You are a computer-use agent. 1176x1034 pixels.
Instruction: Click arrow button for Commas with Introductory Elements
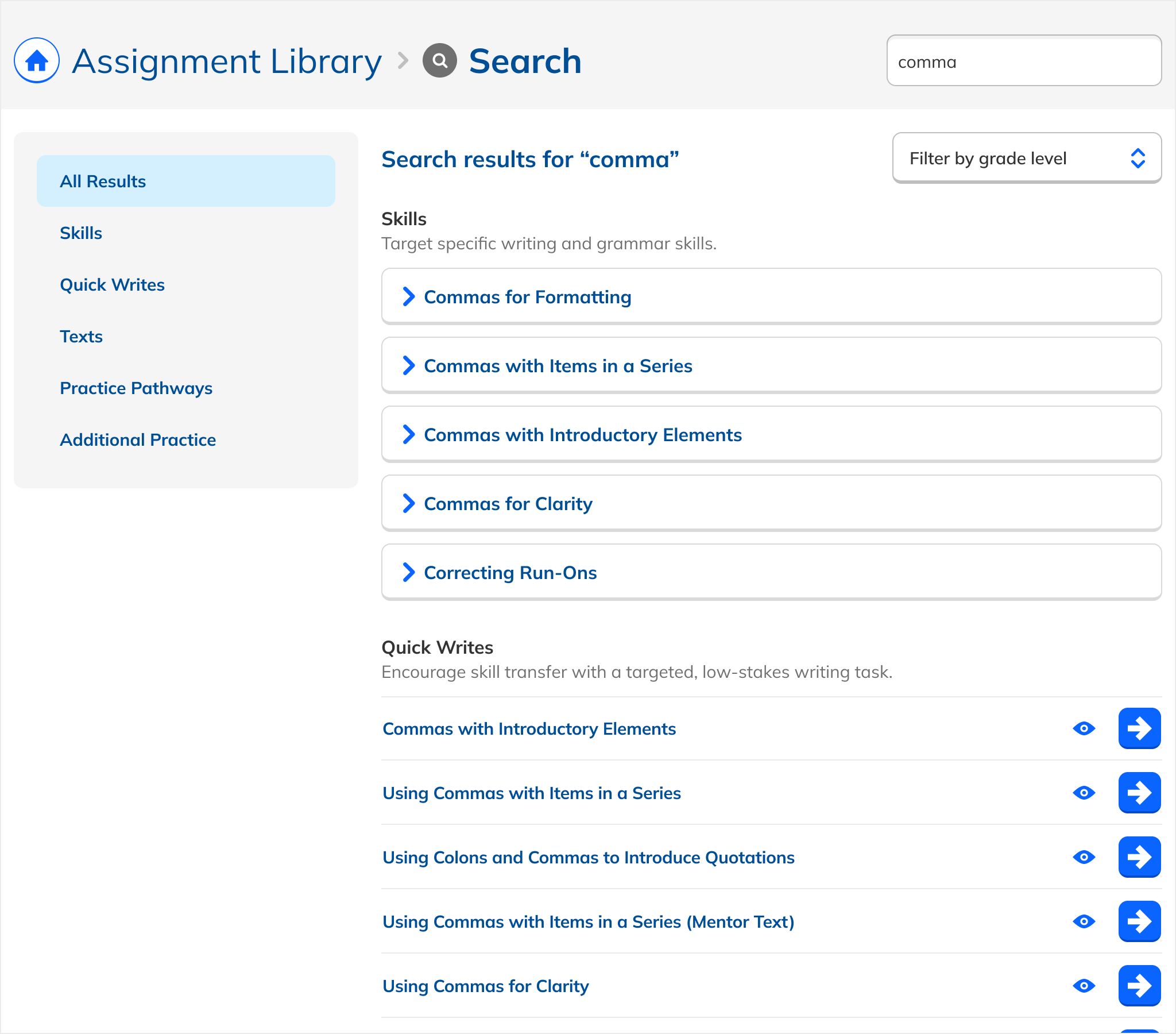(x=1139, y=728)
